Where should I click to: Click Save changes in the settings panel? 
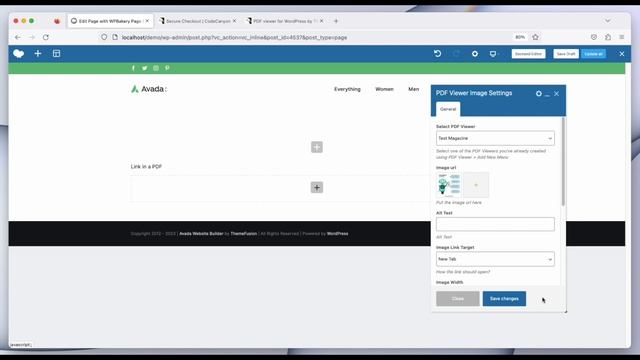click(x=504, y=299)
